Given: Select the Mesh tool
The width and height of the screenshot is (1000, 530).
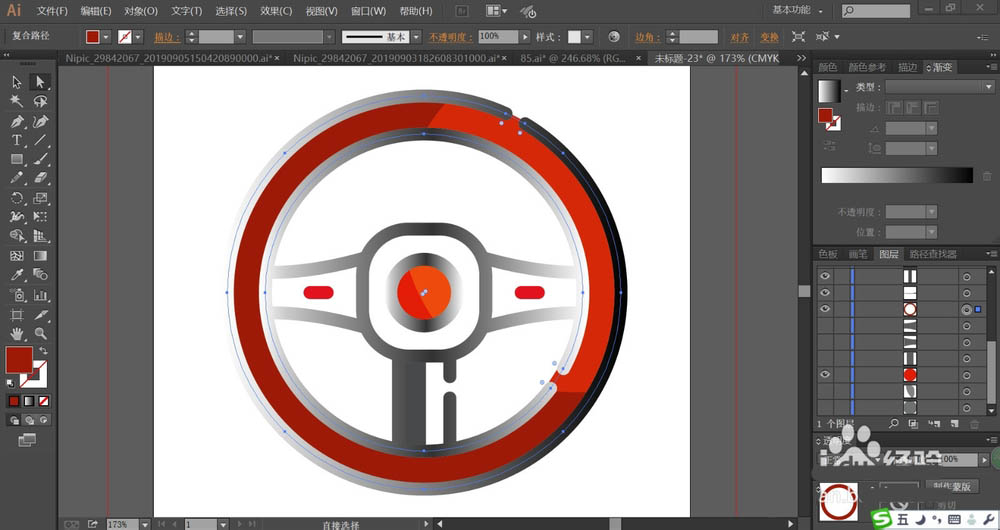Looking at the screenshot, I should (x=17, y=256).
